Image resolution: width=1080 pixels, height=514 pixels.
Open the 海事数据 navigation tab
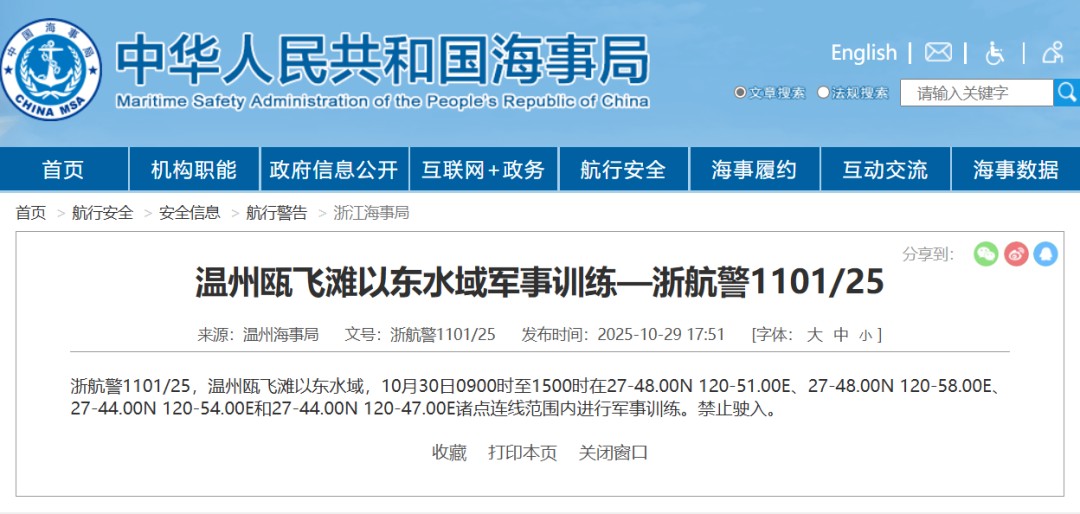[1016, 169]
